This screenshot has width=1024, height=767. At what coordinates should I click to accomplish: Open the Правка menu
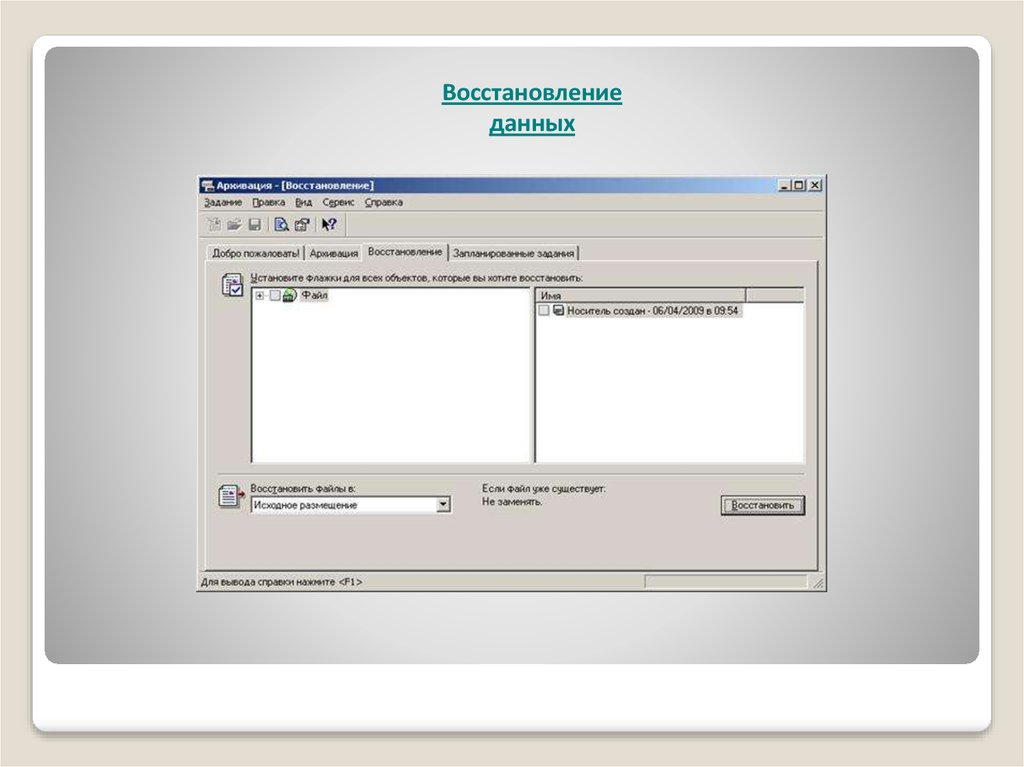click(x=268, y=203)
